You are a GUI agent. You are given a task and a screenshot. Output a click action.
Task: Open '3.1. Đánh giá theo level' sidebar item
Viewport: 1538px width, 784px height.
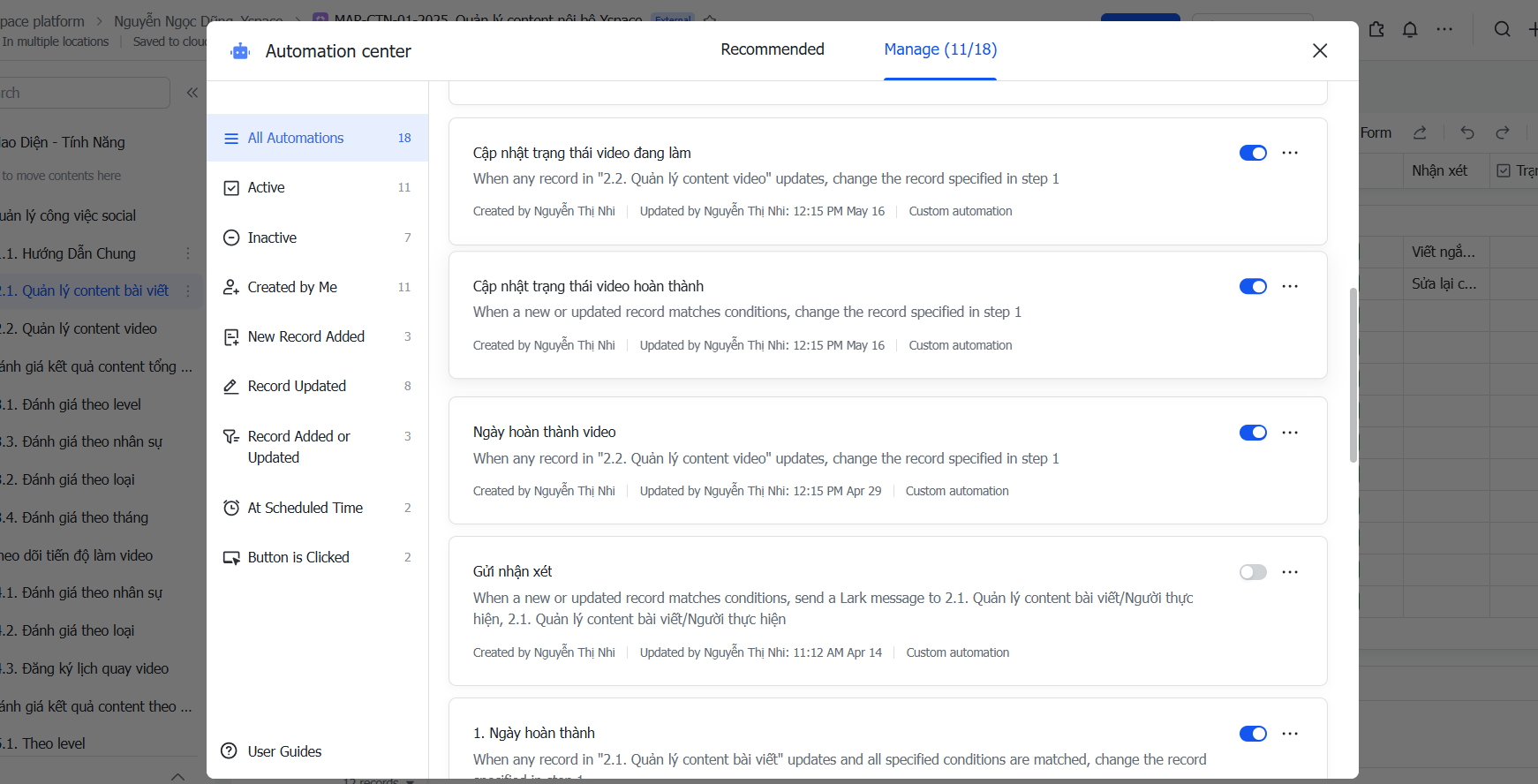(71, 404)
